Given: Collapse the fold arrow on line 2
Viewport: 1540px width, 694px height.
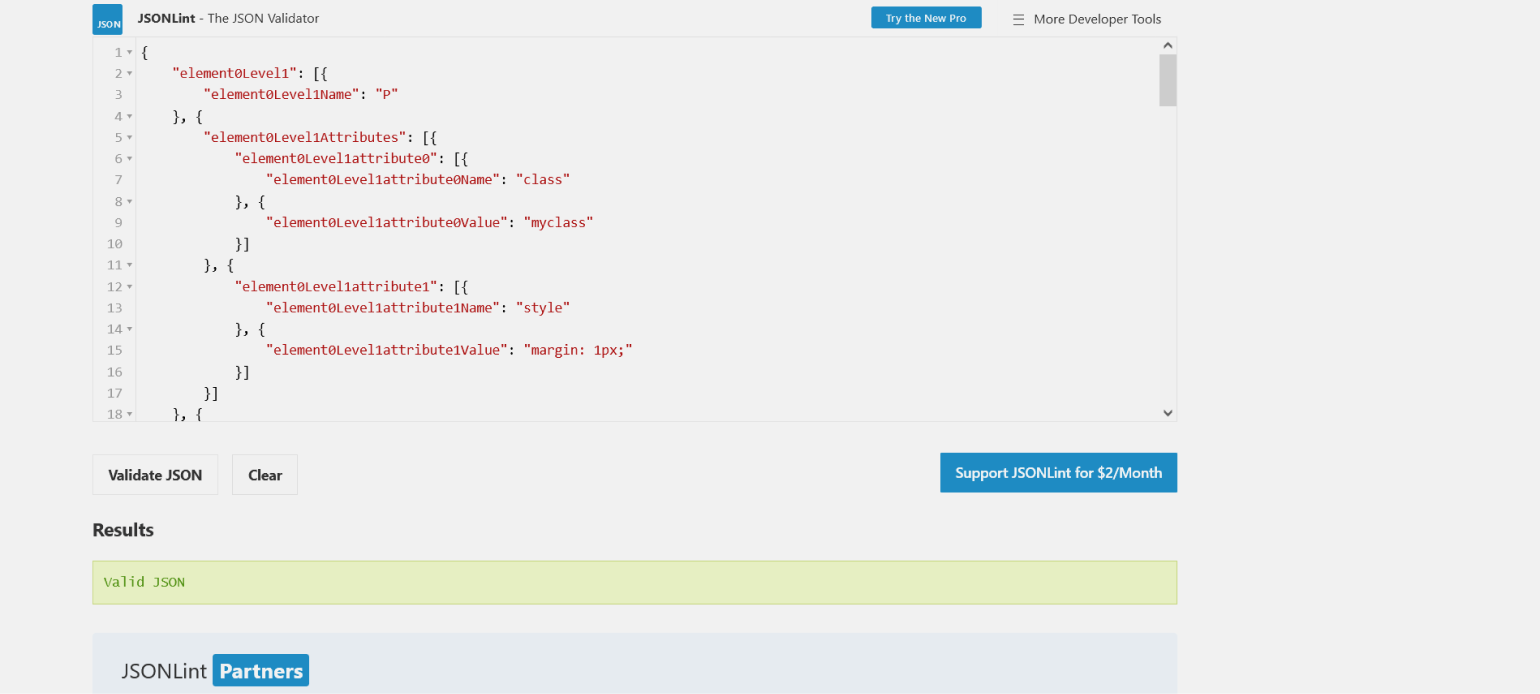Looking at the screenshot, I should (129, 74).
